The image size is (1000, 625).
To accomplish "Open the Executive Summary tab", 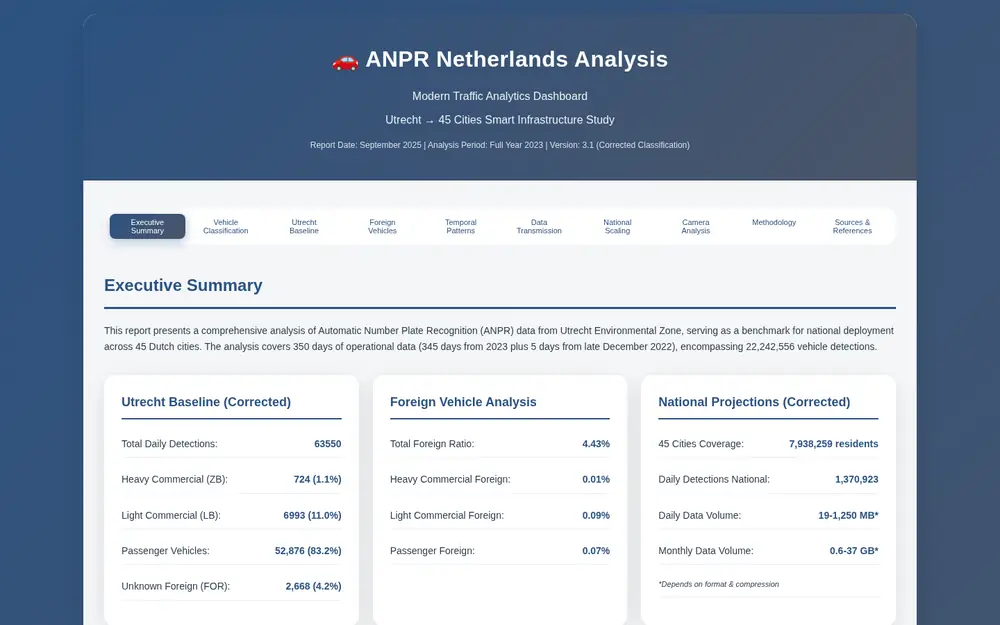I will pos(147,226).
